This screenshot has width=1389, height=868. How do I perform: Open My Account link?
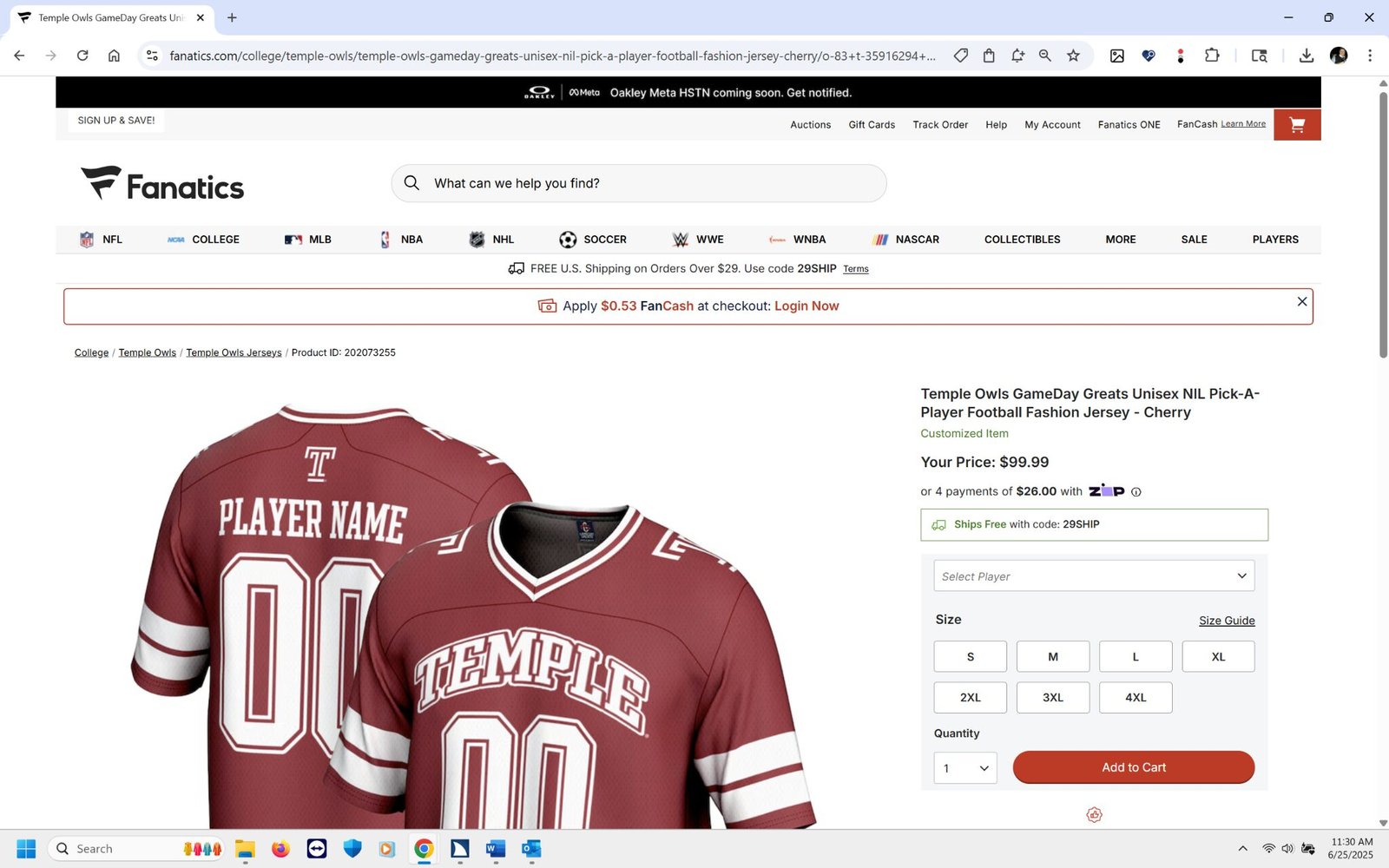[1052, 125]
